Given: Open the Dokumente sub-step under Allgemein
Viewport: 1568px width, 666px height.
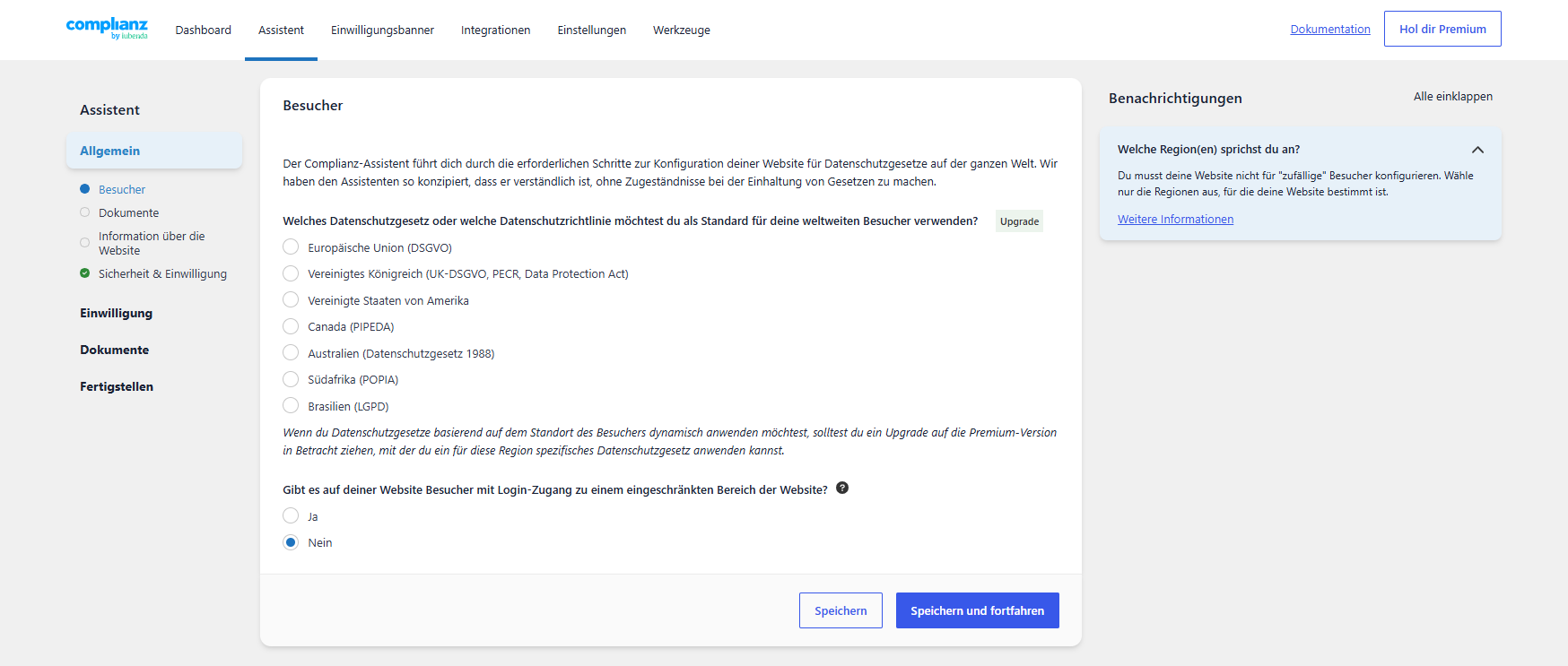Looking at the screenshot, I should (129, 212).
